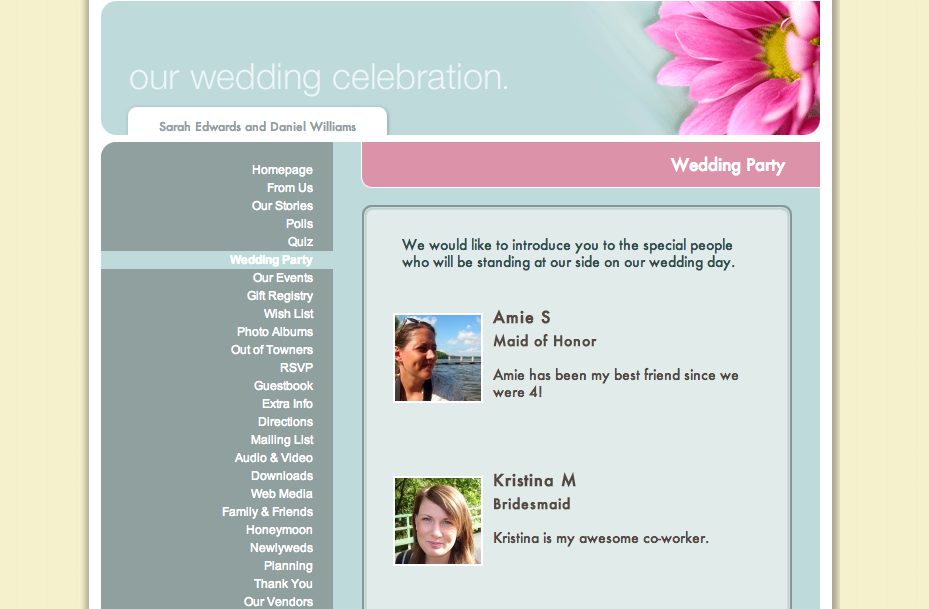Navigate to Our Events
The image size is (929, 609).
pos(283,278)
